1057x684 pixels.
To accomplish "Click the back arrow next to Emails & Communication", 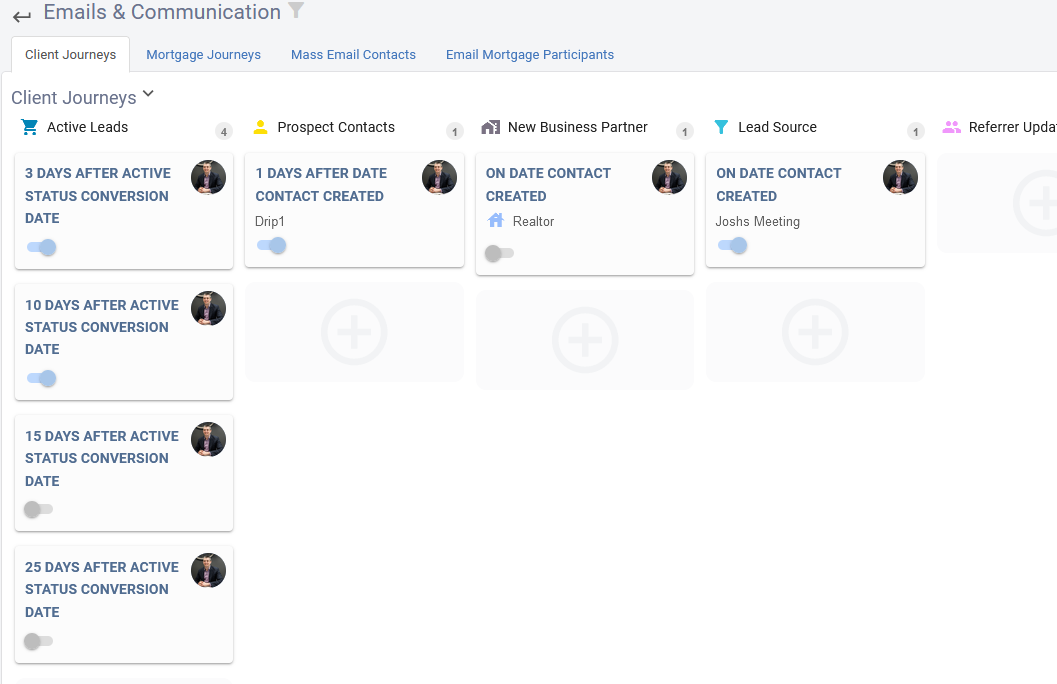I will click(21, 16).
